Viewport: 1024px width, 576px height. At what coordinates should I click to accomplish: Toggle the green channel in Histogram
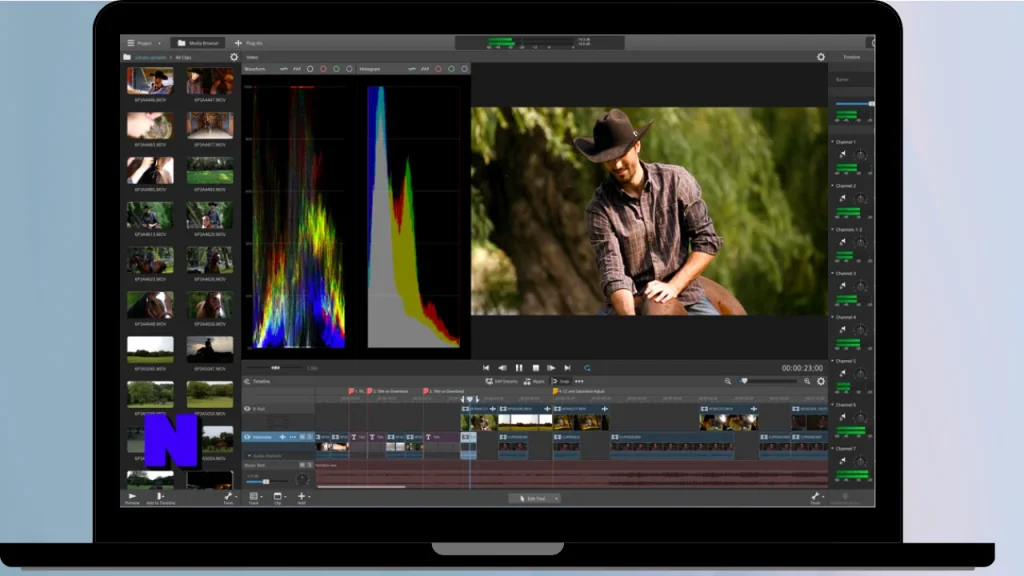click(x=451, y=69)
